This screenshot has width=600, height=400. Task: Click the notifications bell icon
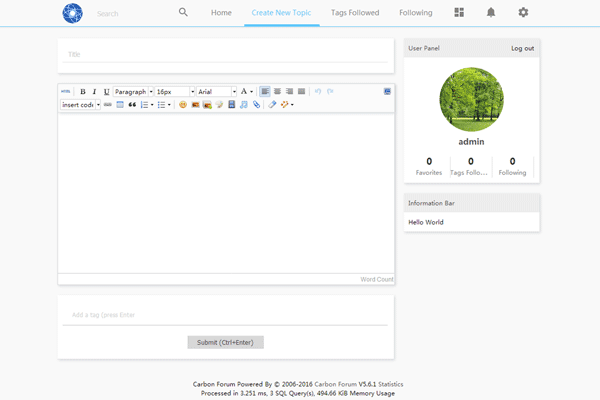pyautogui.click(x=490, y=13)
